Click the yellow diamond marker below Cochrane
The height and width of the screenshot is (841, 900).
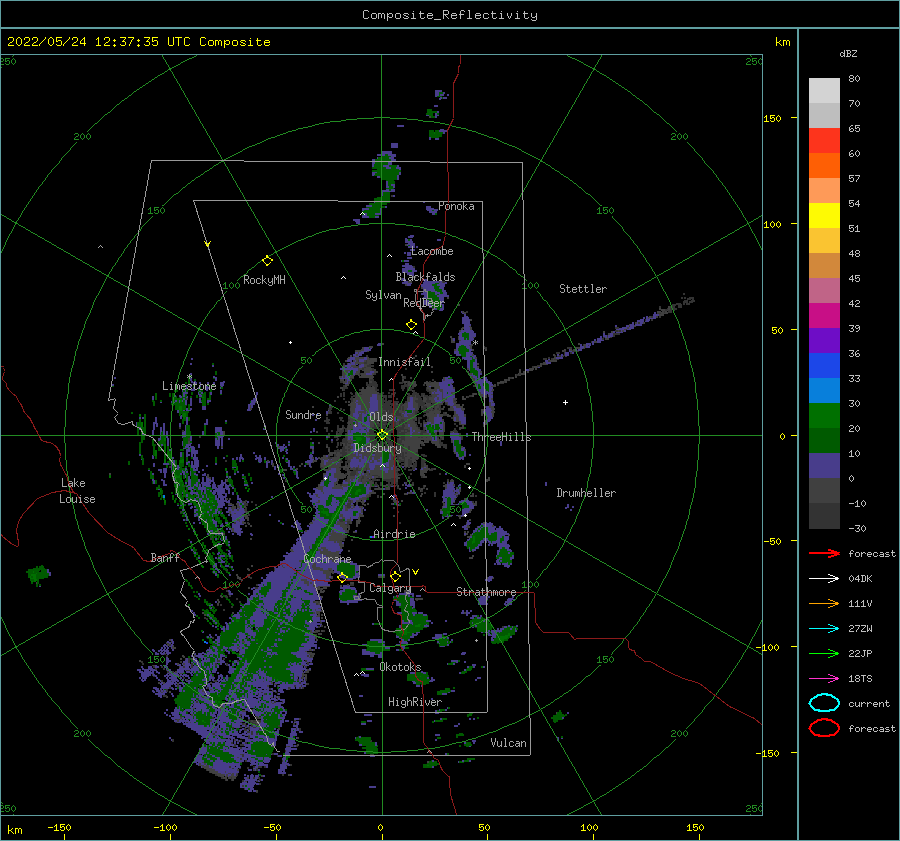(x=343, y=577)
